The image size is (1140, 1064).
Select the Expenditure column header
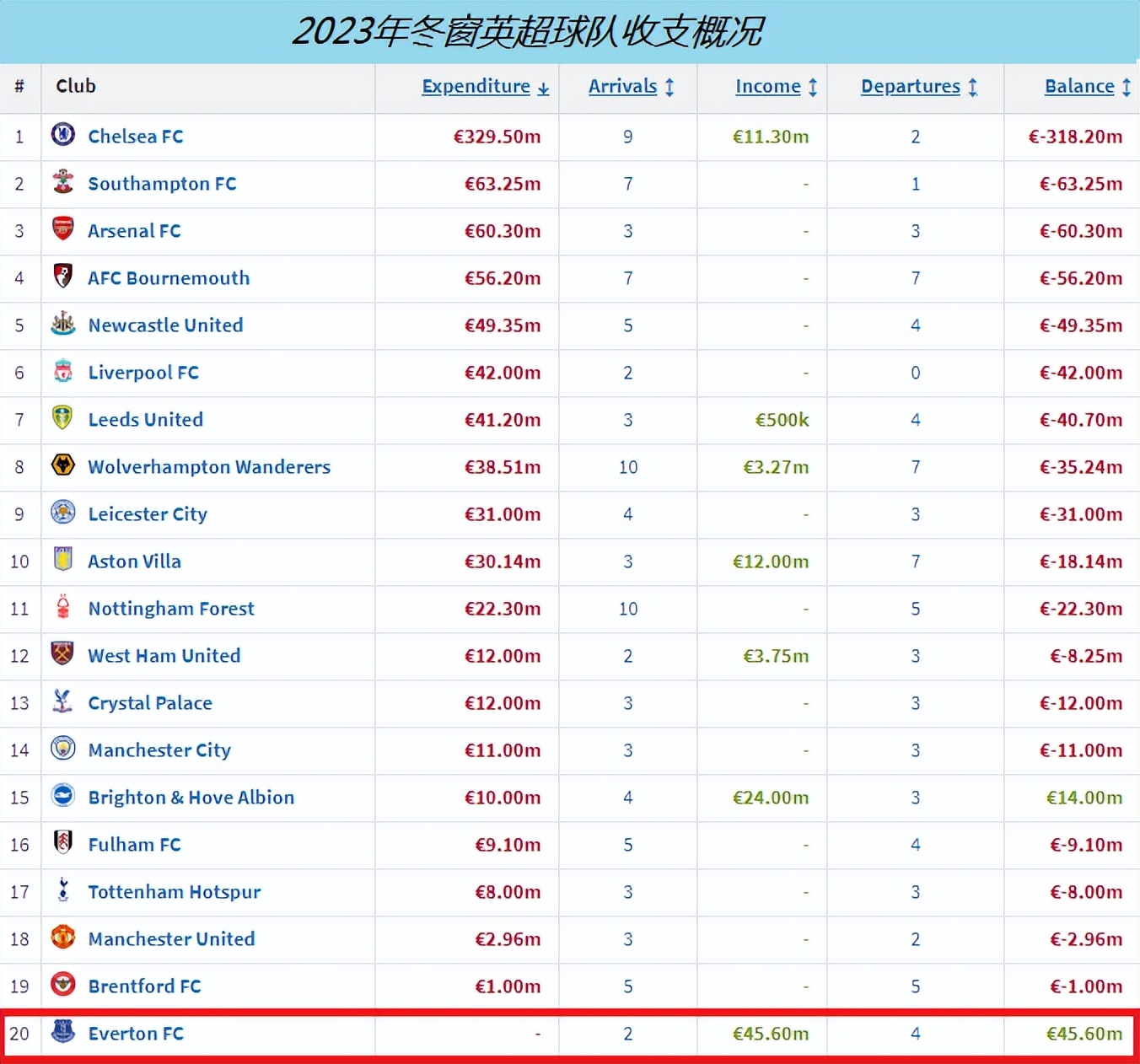coord(476,86)
